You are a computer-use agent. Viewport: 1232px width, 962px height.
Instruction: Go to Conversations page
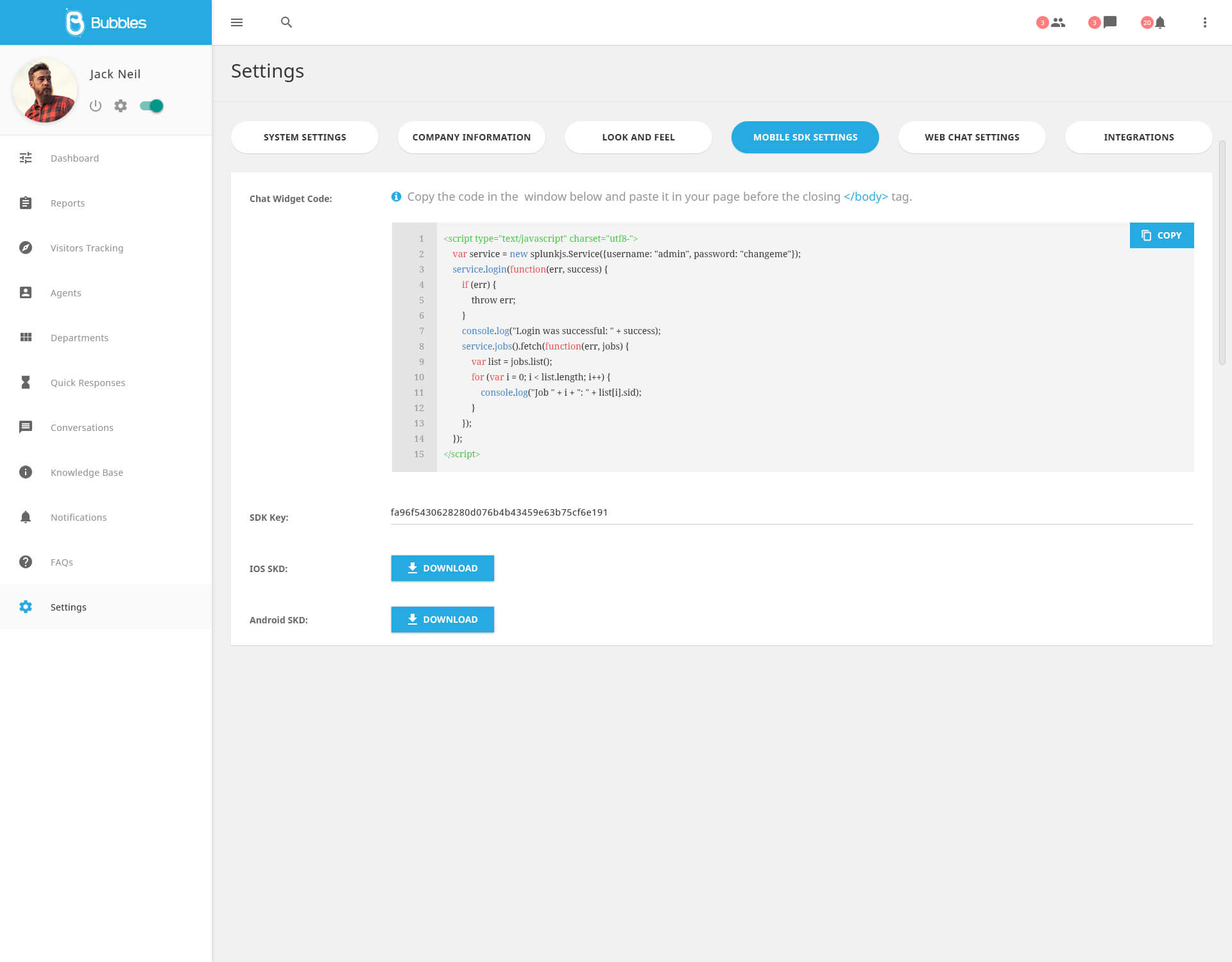(106, 427)
